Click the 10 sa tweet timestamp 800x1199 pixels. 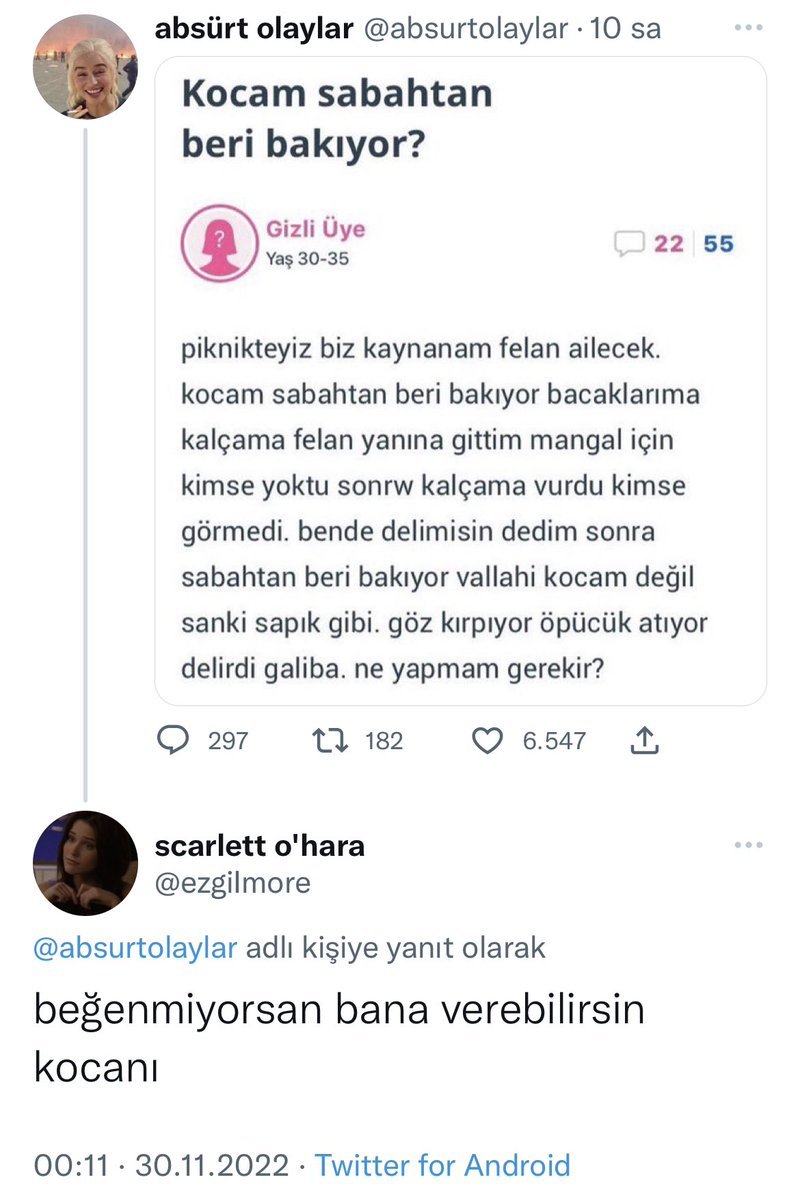[x=625, y=29]
